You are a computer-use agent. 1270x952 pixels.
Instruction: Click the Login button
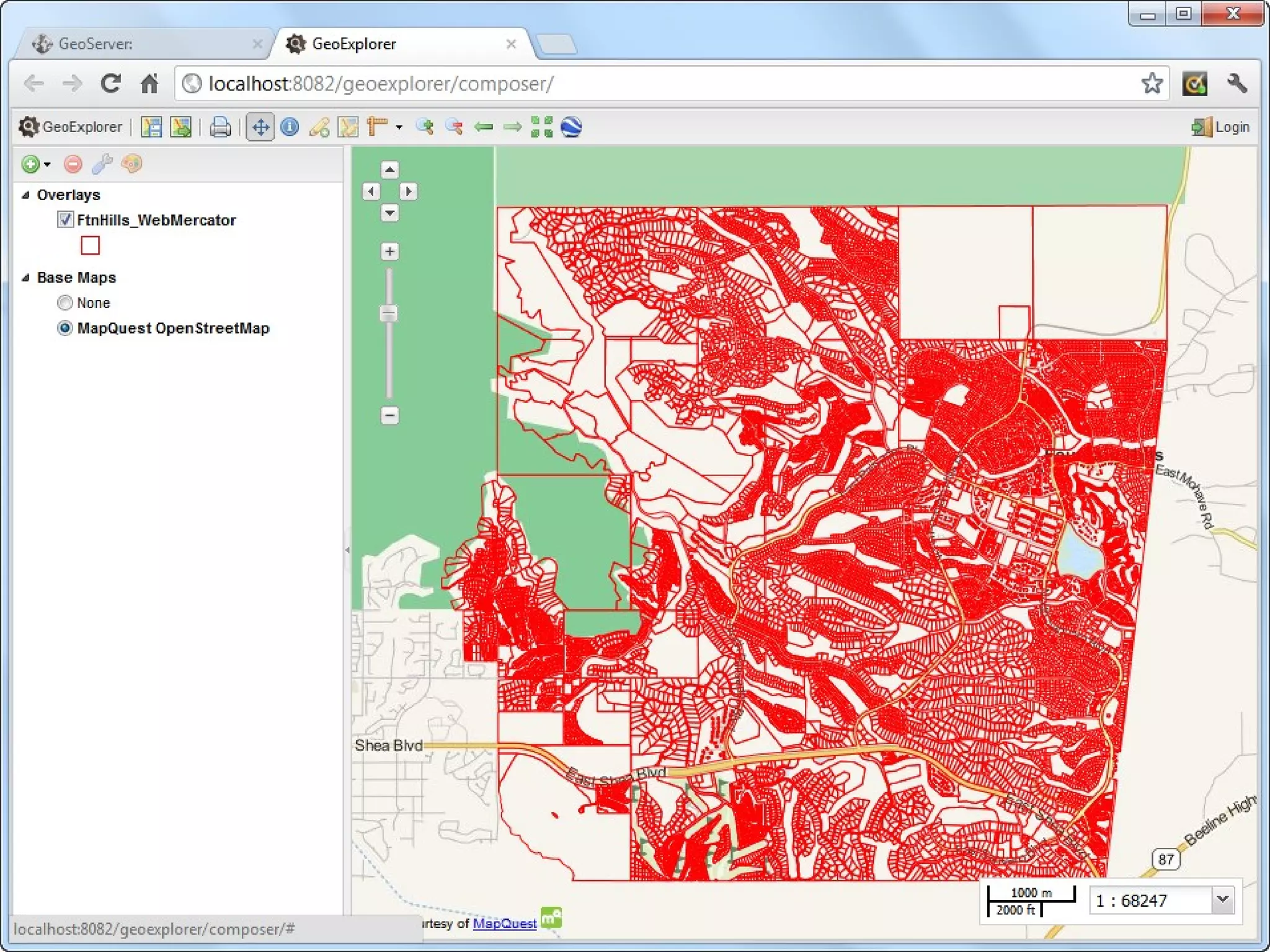coord(1220,127)
